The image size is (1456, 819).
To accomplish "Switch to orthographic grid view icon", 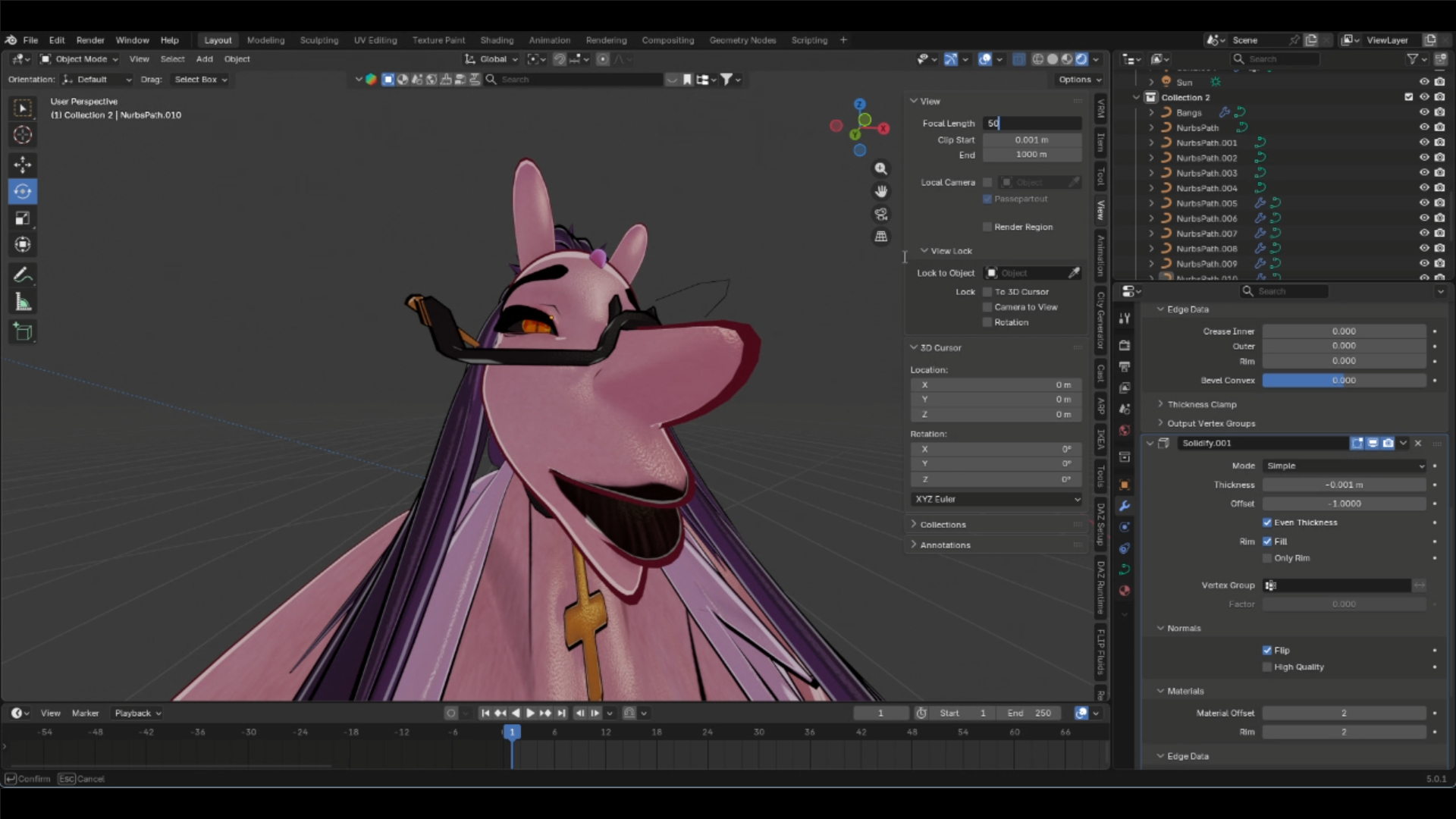I will (x=880, y=237).
